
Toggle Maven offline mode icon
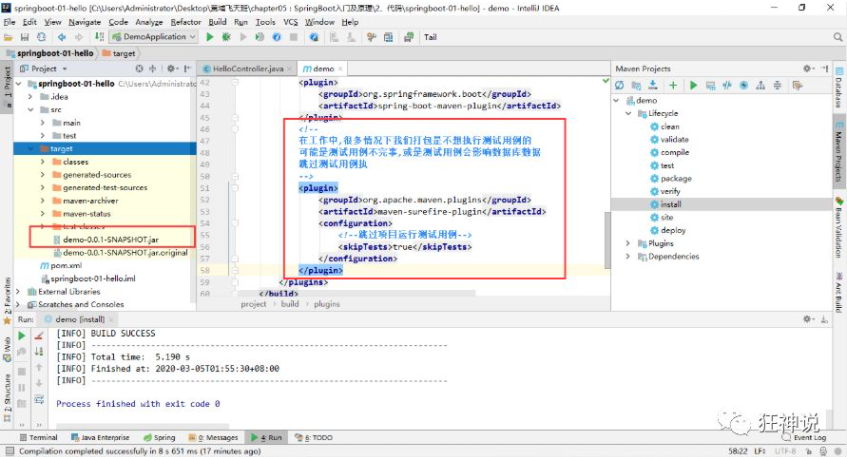[x=727, y=85]
